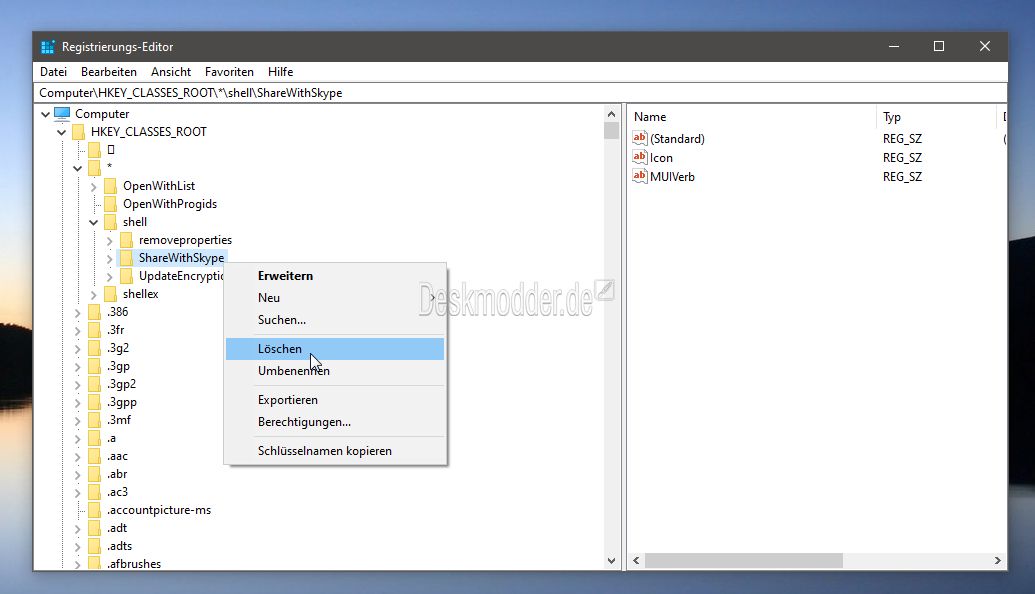Expand the .ac3 key
The height and width of the screenshot is (594, 1035).
tap(77, 492)
